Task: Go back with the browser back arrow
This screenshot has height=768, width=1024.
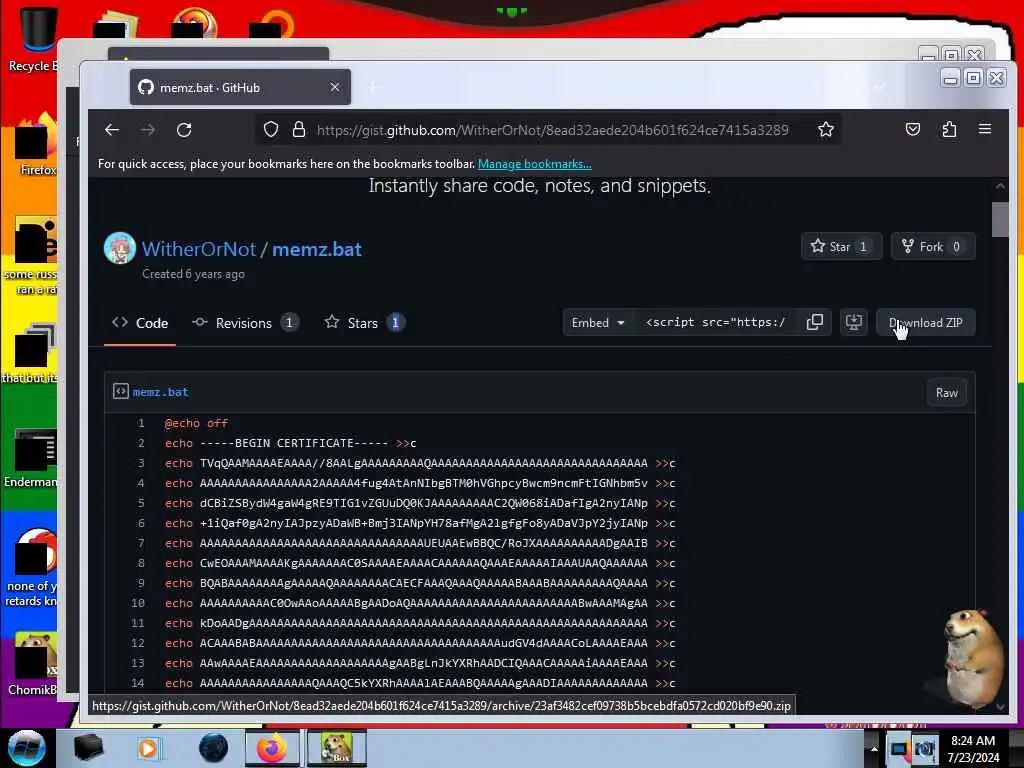Action: pos(112,130)
